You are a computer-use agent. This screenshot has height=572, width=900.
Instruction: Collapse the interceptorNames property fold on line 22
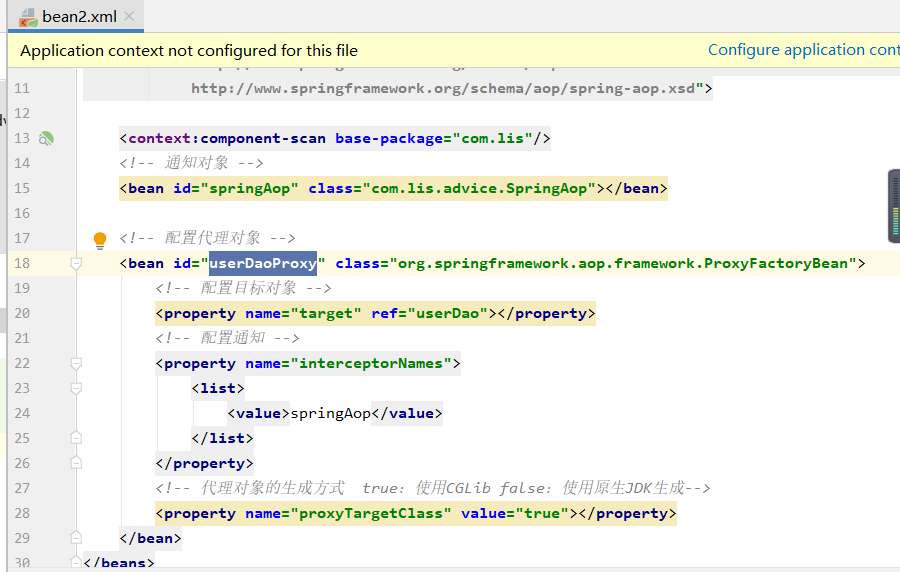point(76,363)
